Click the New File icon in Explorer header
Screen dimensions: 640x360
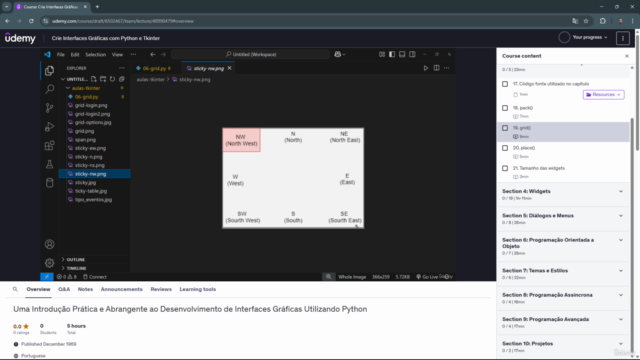pos(93,79)
